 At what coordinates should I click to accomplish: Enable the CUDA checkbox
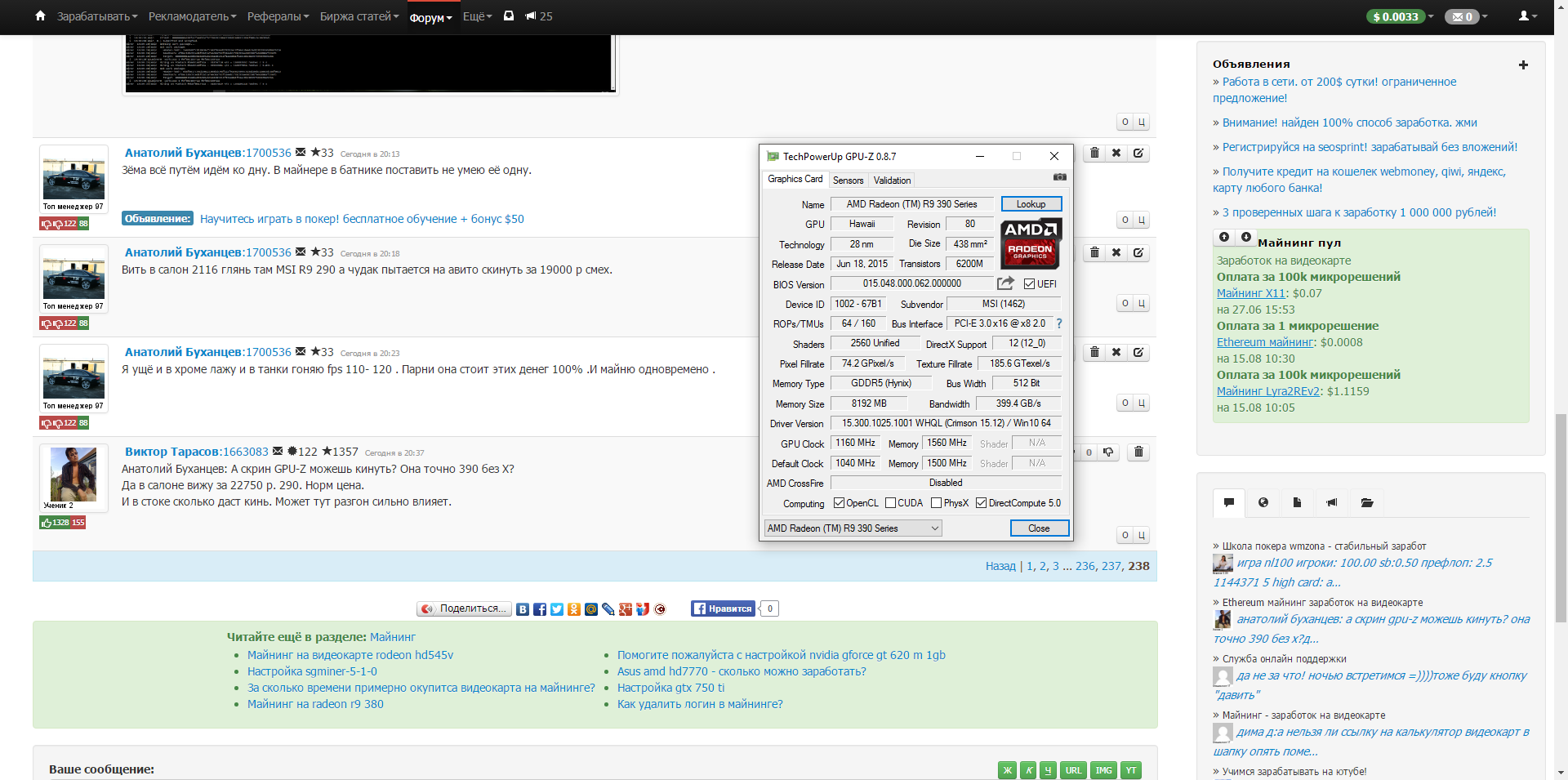891,503
